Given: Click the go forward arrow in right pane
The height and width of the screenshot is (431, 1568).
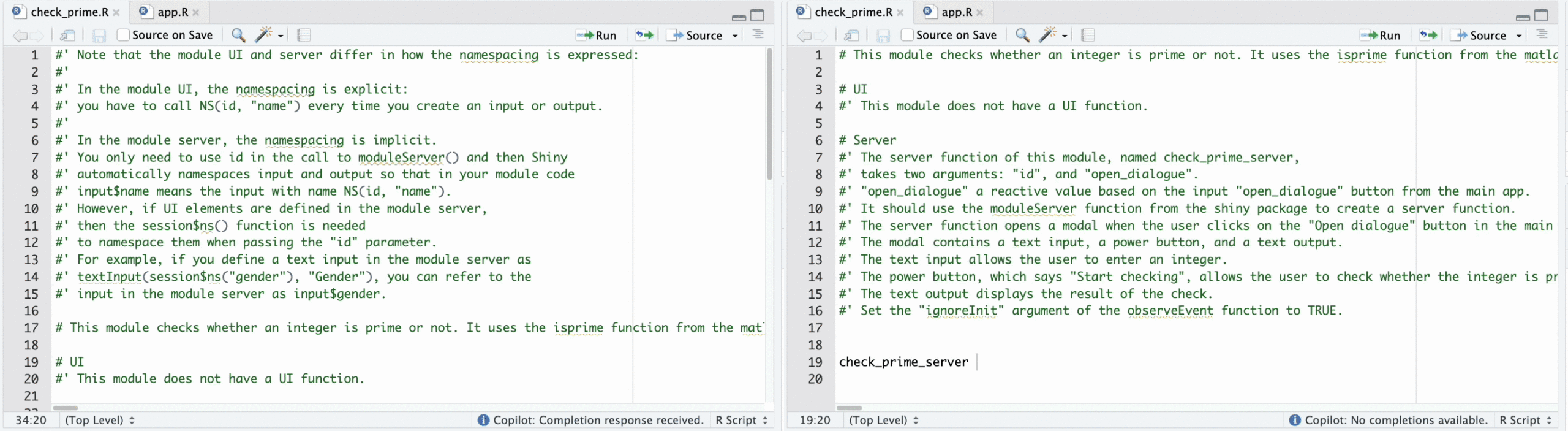Looking at the screenshot, I should click(821, 36).
